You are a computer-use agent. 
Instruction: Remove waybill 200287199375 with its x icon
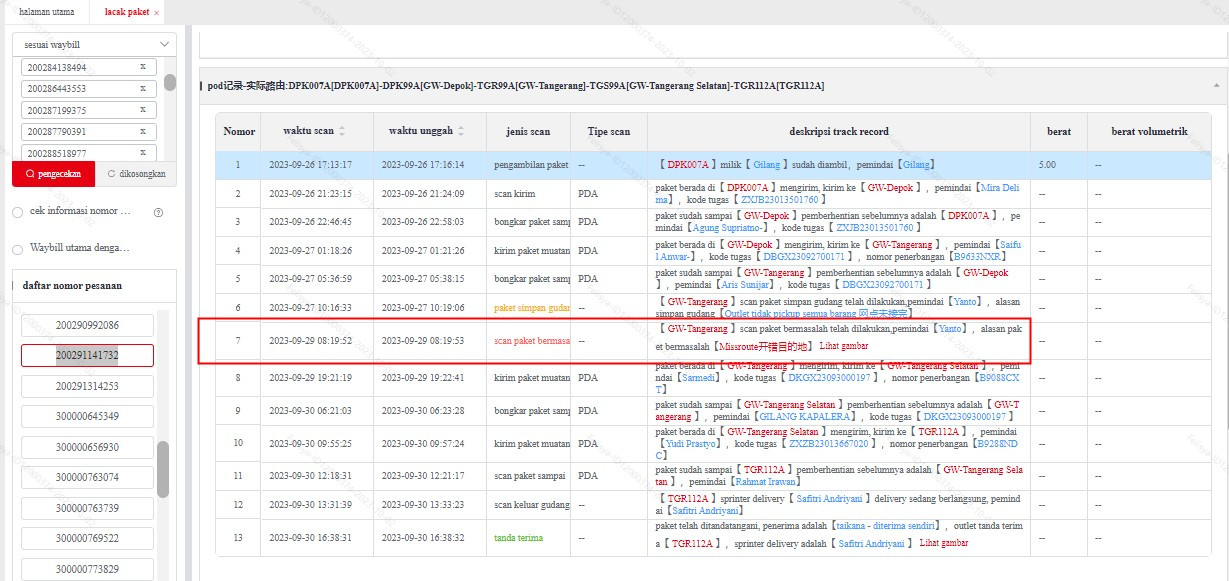pyautogui.click(x=142, y=110)
